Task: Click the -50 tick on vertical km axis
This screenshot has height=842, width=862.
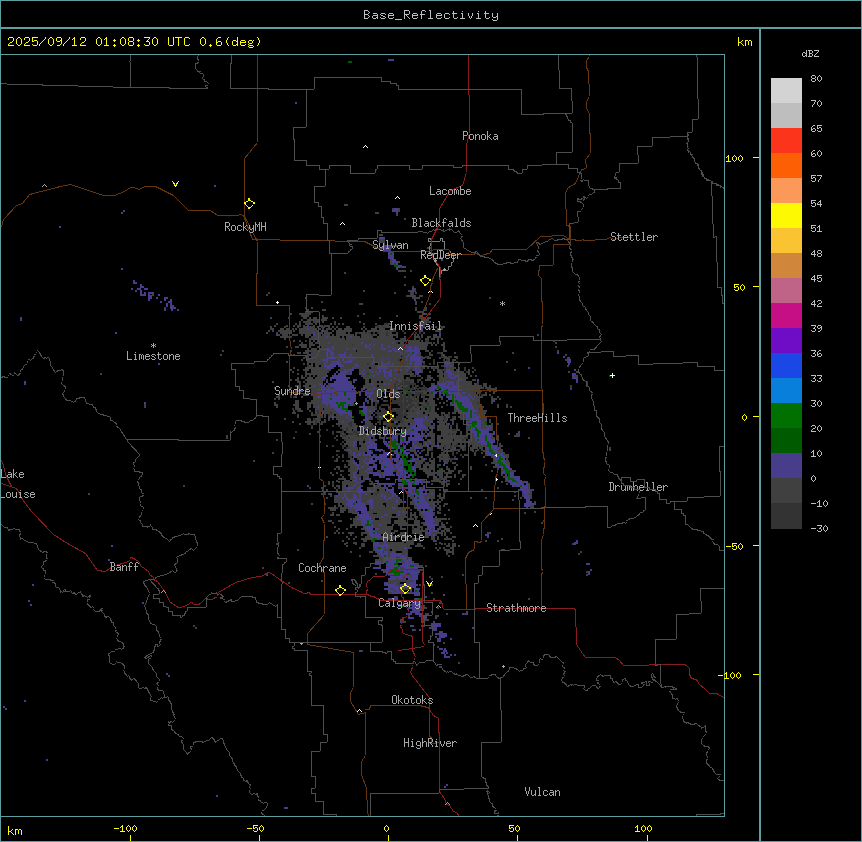Action: pos(734,546)
